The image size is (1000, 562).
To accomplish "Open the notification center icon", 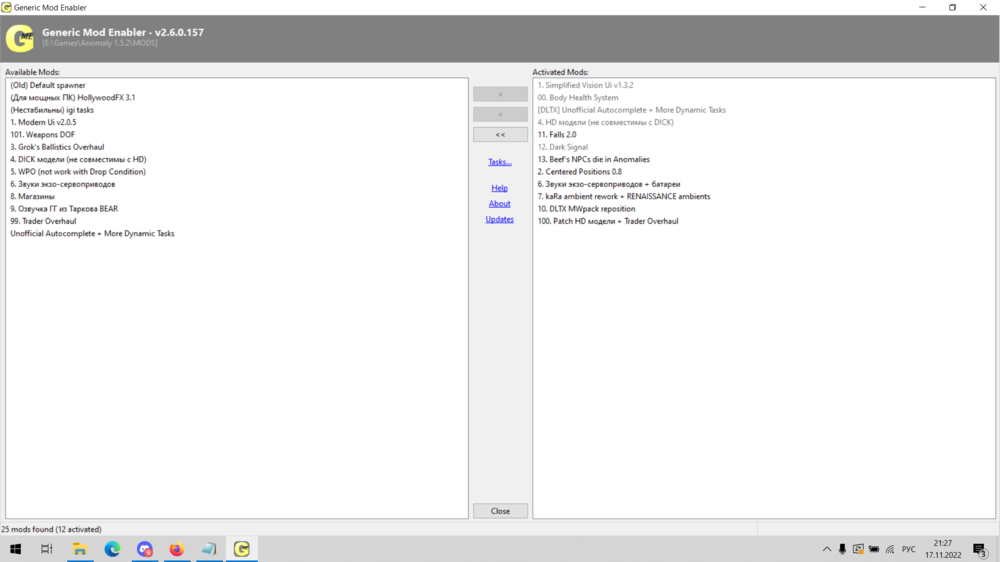I will point(979,549).
